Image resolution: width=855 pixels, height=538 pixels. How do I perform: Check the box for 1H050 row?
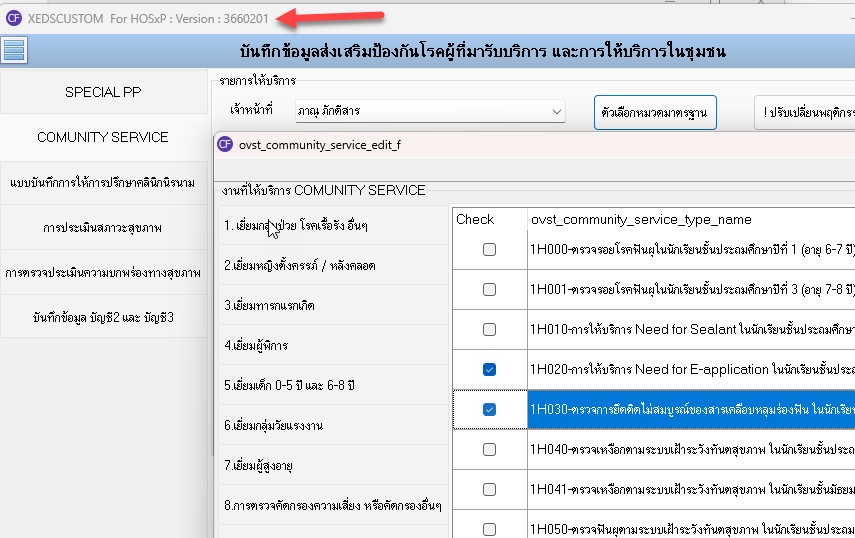tap(489, 529)
